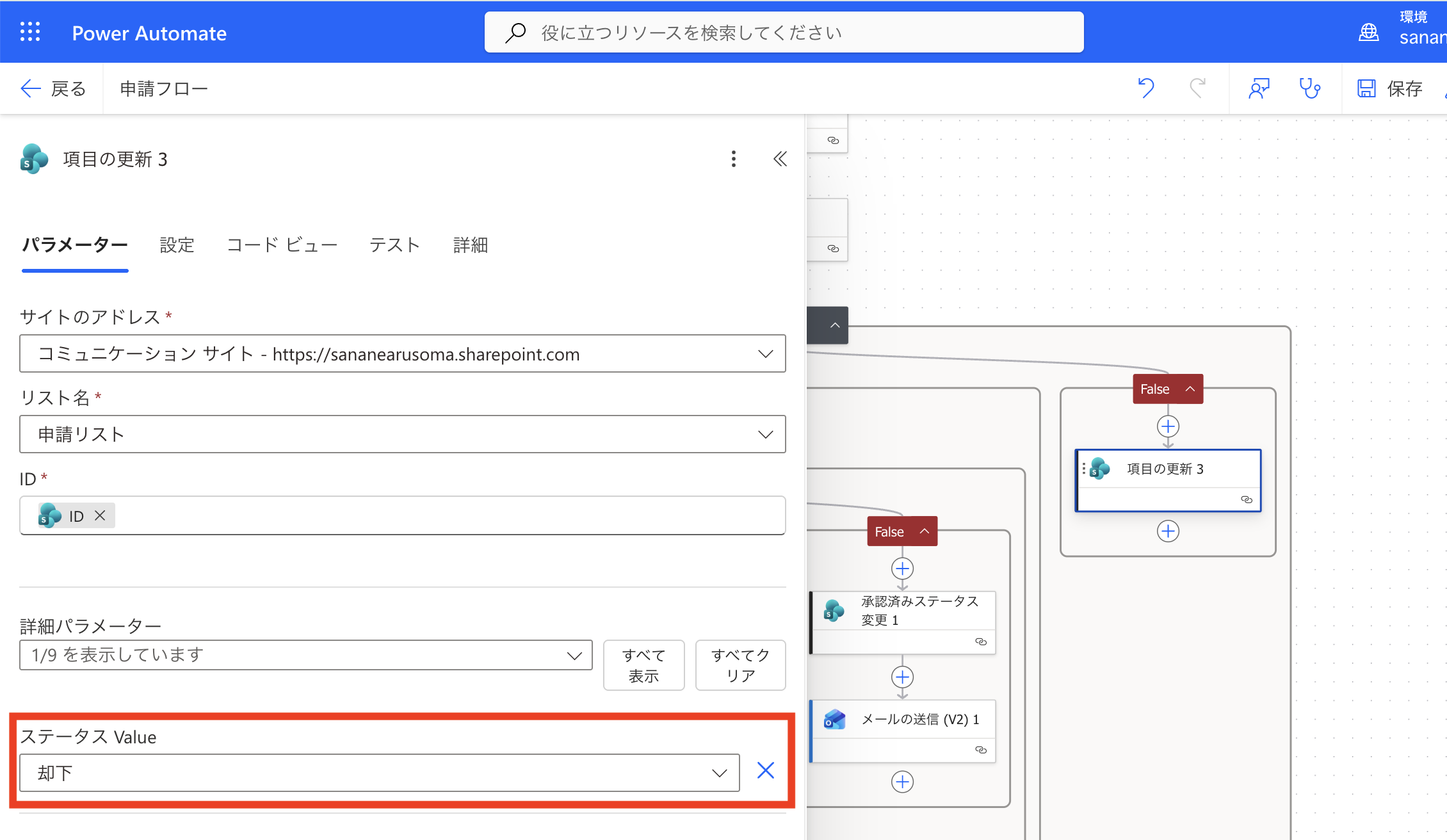Undo the last change
The width and height of the screenshot is (1447, 840).
1146,88
